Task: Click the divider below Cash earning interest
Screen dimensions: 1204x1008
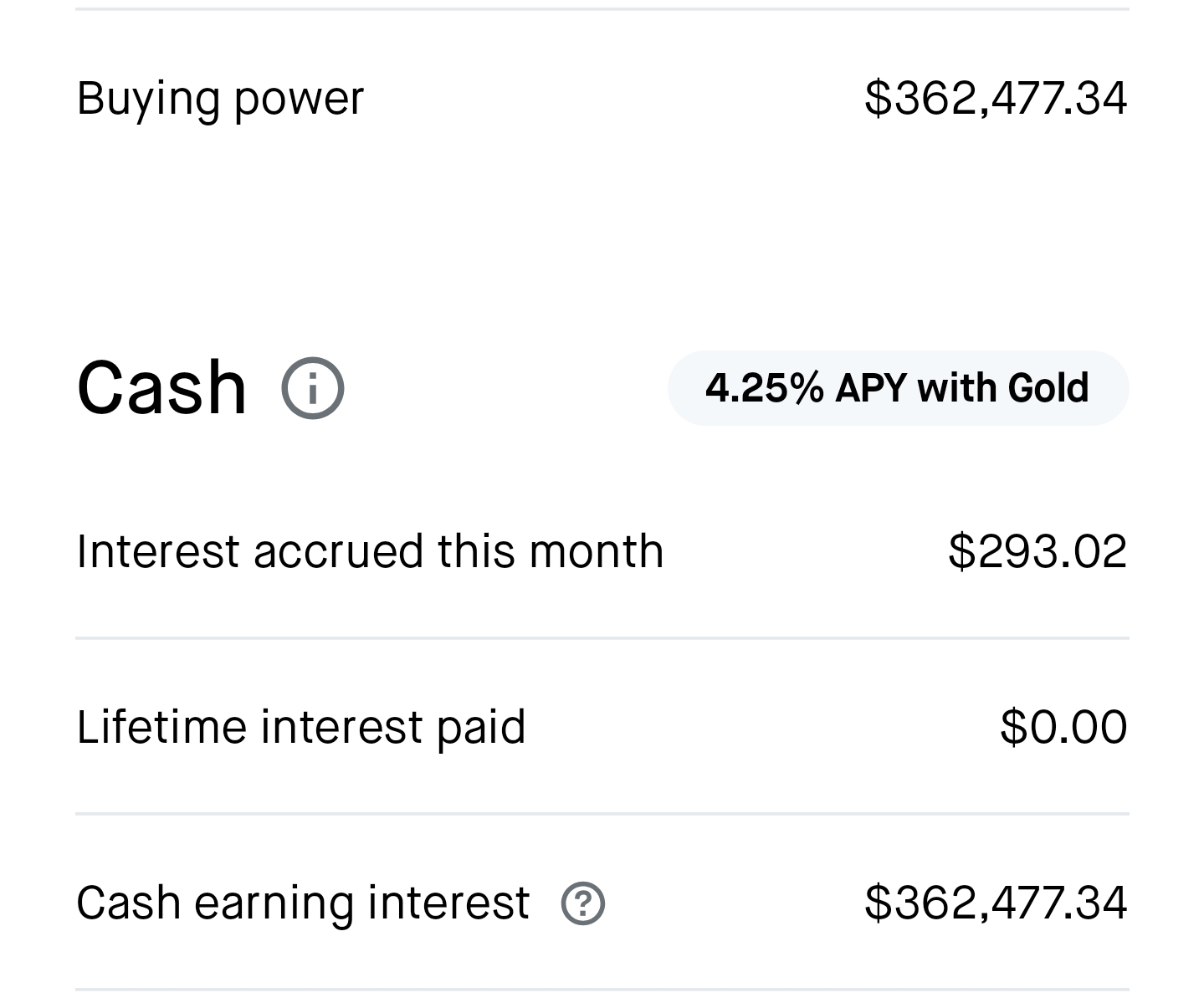Action: (602, 990)
